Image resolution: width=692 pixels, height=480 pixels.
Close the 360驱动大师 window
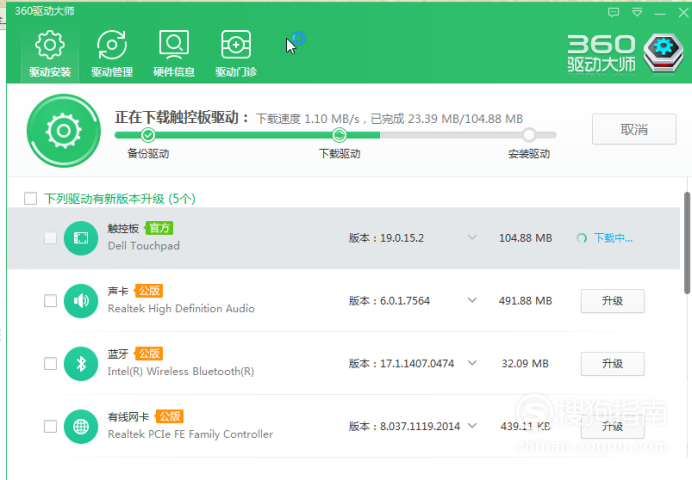683,12
